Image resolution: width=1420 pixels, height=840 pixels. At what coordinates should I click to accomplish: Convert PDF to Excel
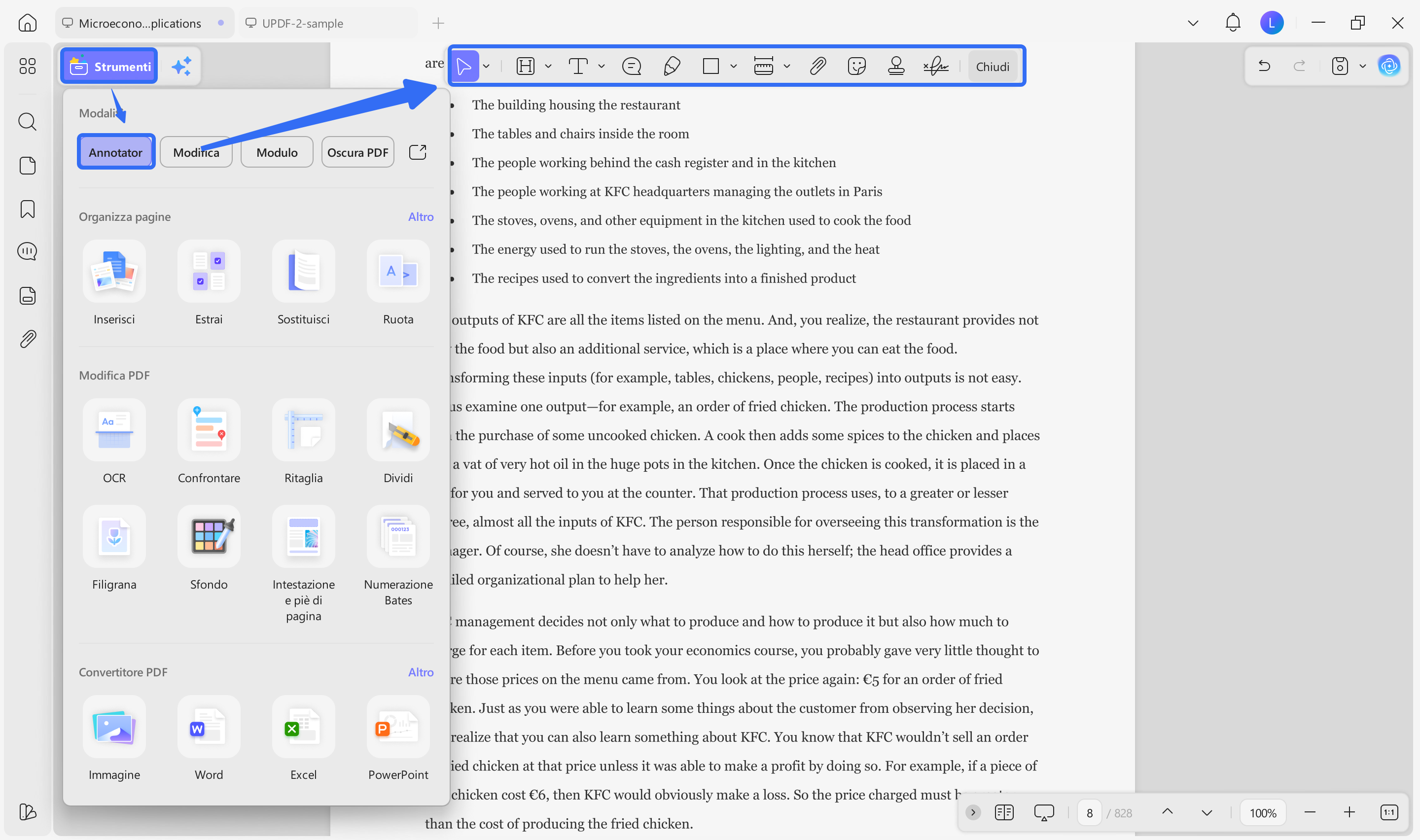(303, 738)
